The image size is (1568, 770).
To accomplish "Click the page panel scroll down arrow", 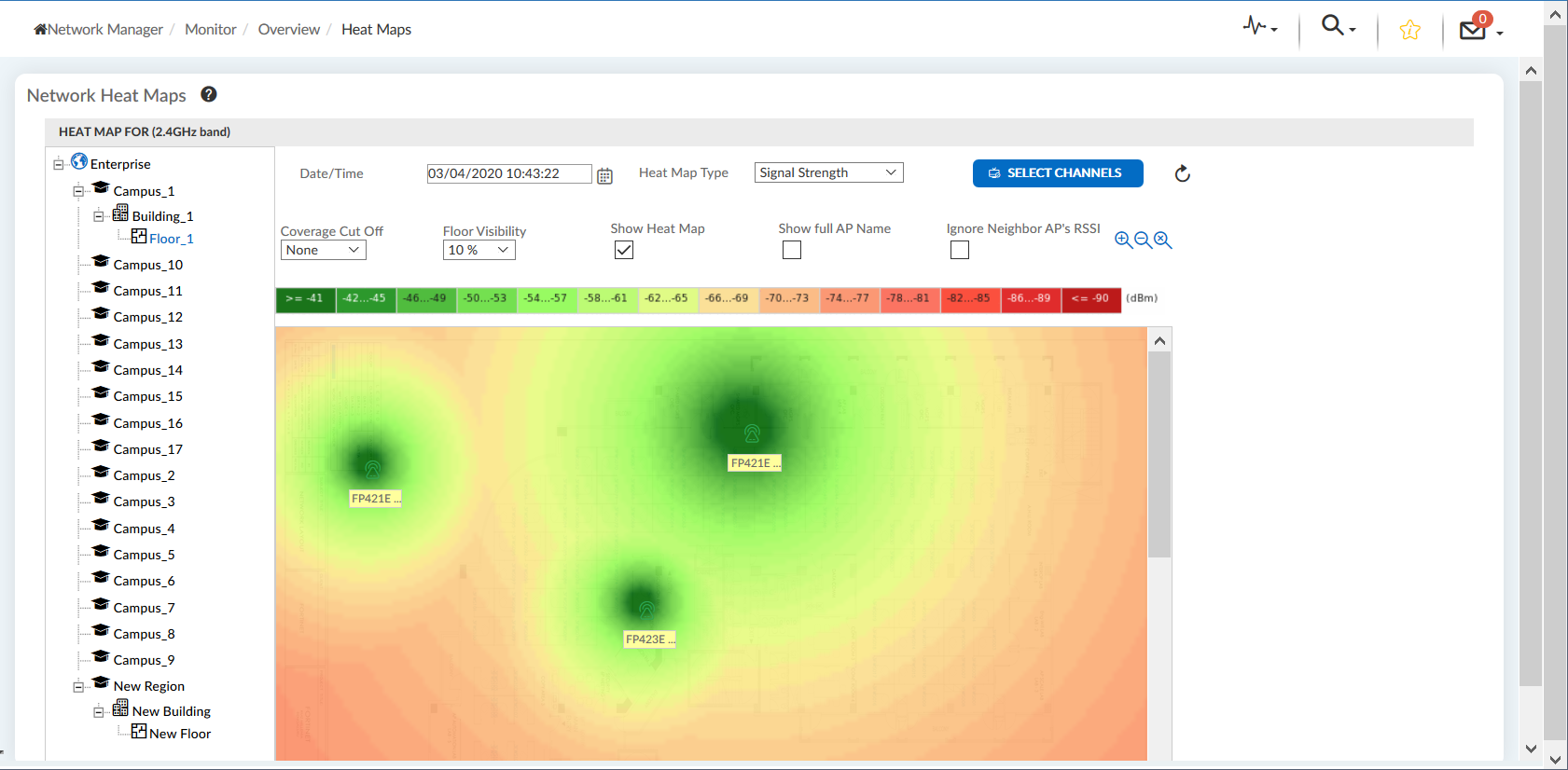I will click(x=1531, y=748).
